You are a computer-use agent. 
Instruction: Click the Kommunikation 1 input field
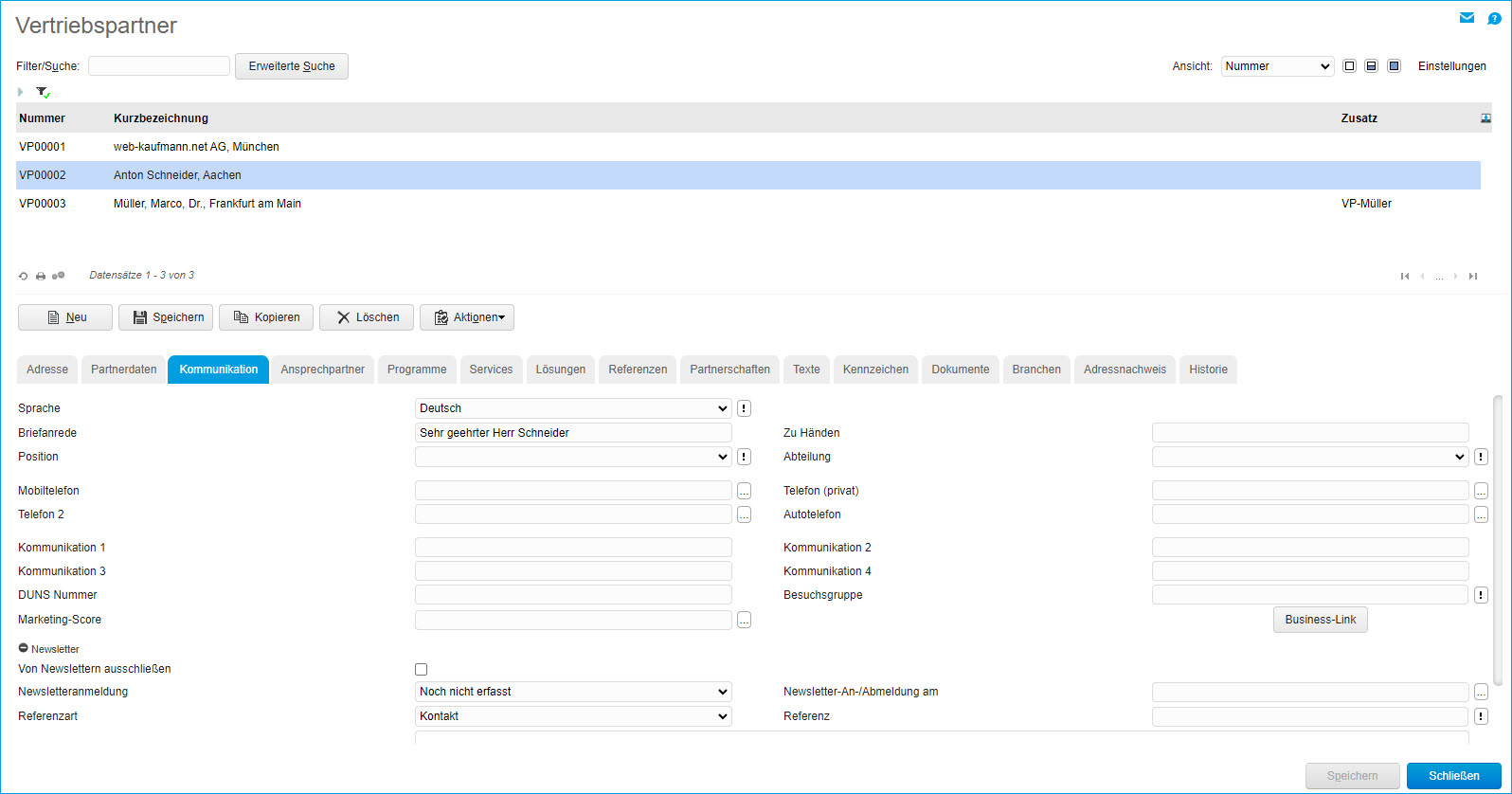click(x=573, y=548)
